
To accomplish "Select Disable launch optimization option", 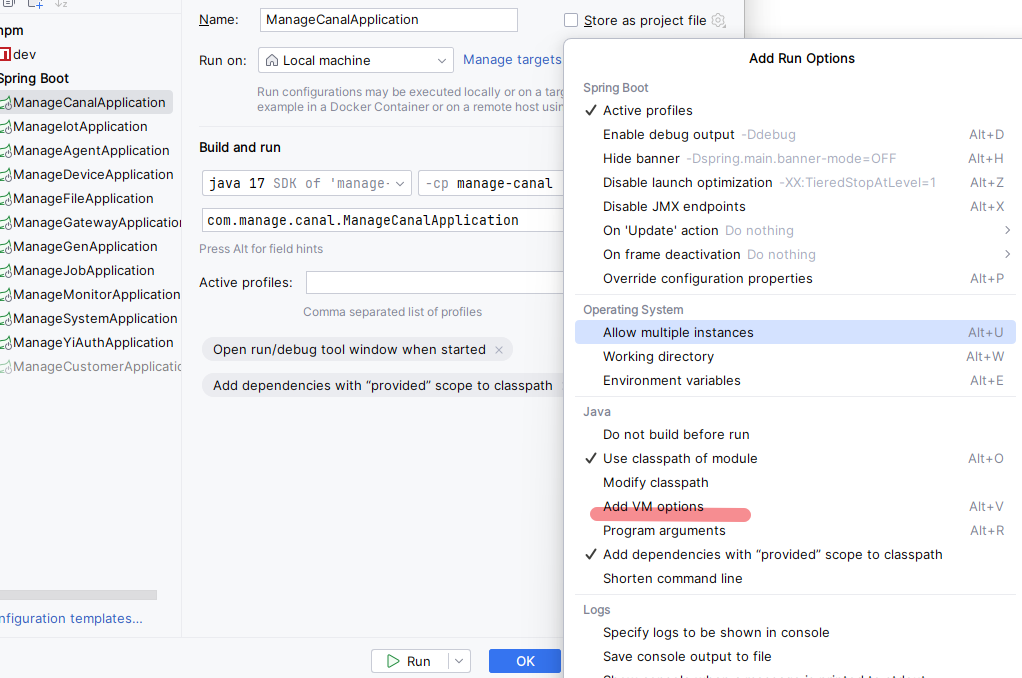I will pyautogui.click(x=795, y=183).
